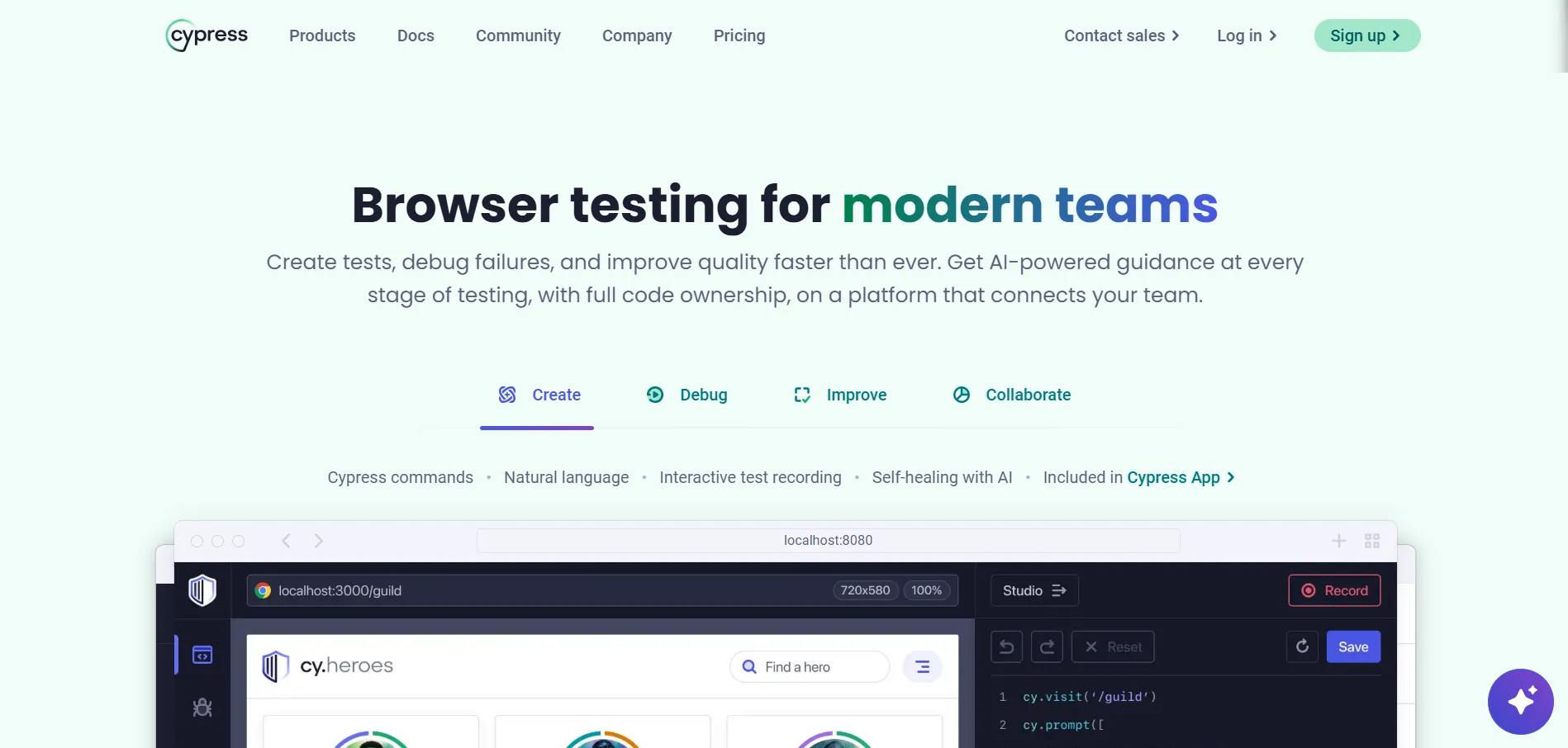Switch to the Debug tab
Viewport: 1568px width, 748px height.
point(687,395)
